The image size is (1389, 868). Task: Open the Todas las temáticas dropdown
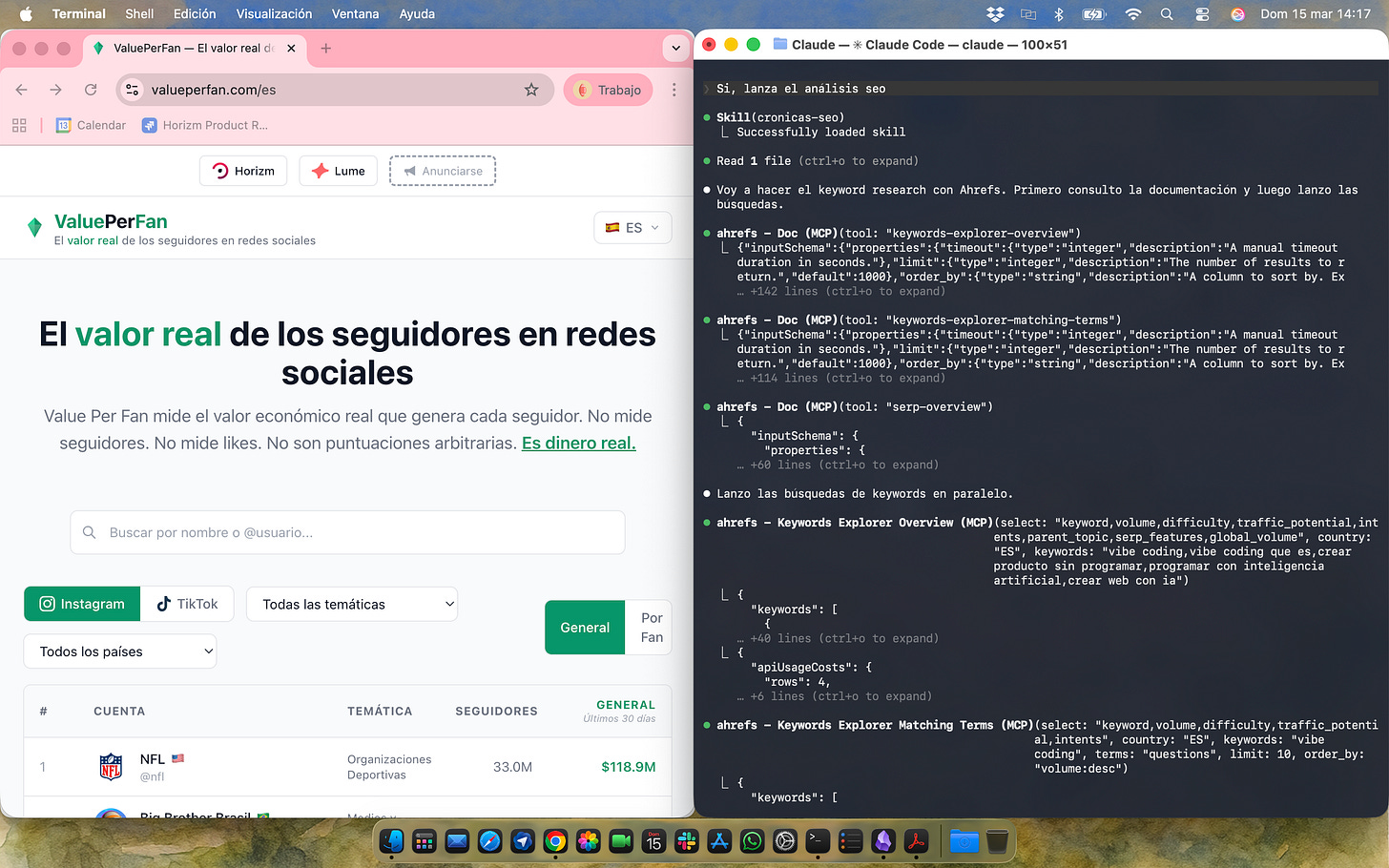[x=352, y=604]
